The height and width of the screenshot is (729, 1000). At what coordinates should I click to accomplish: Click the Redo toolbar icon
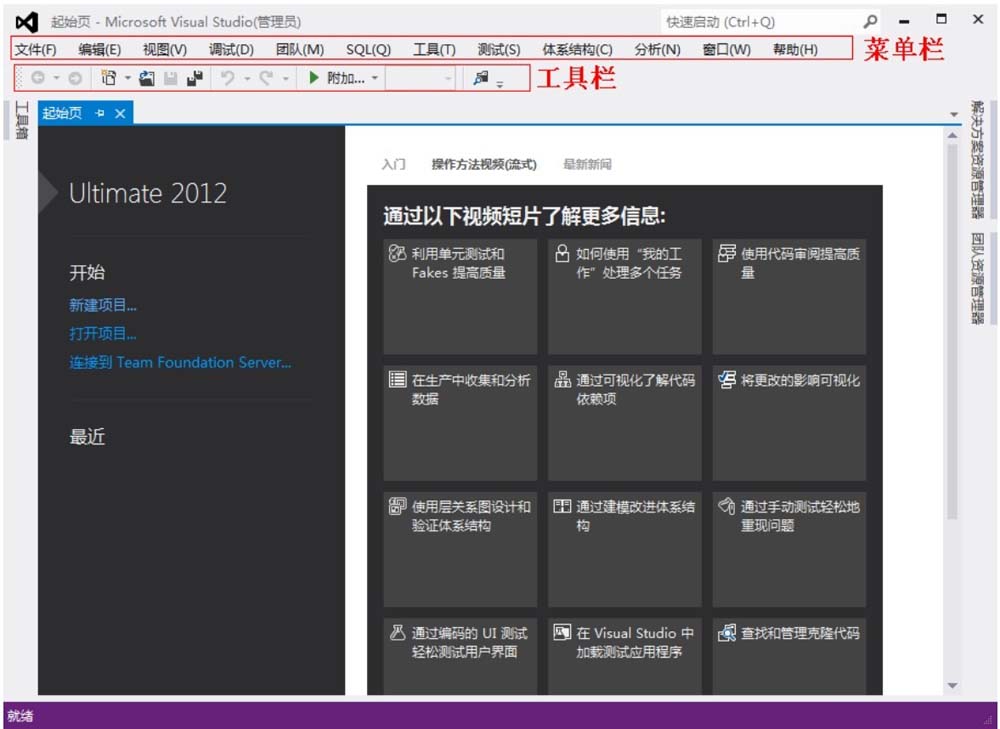point(266,78)
